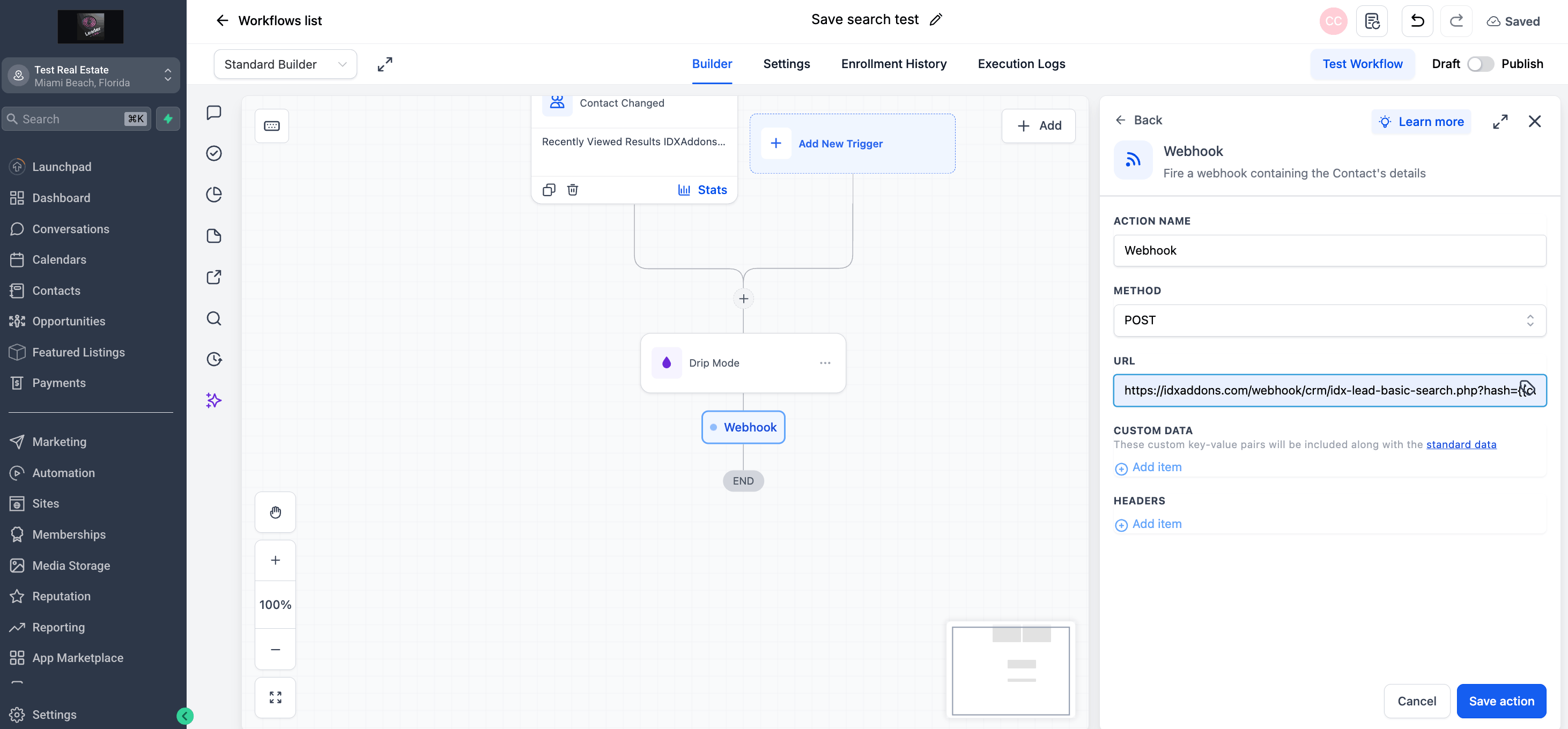
Task: Open the Enrollment History tab
Action: 893,64
